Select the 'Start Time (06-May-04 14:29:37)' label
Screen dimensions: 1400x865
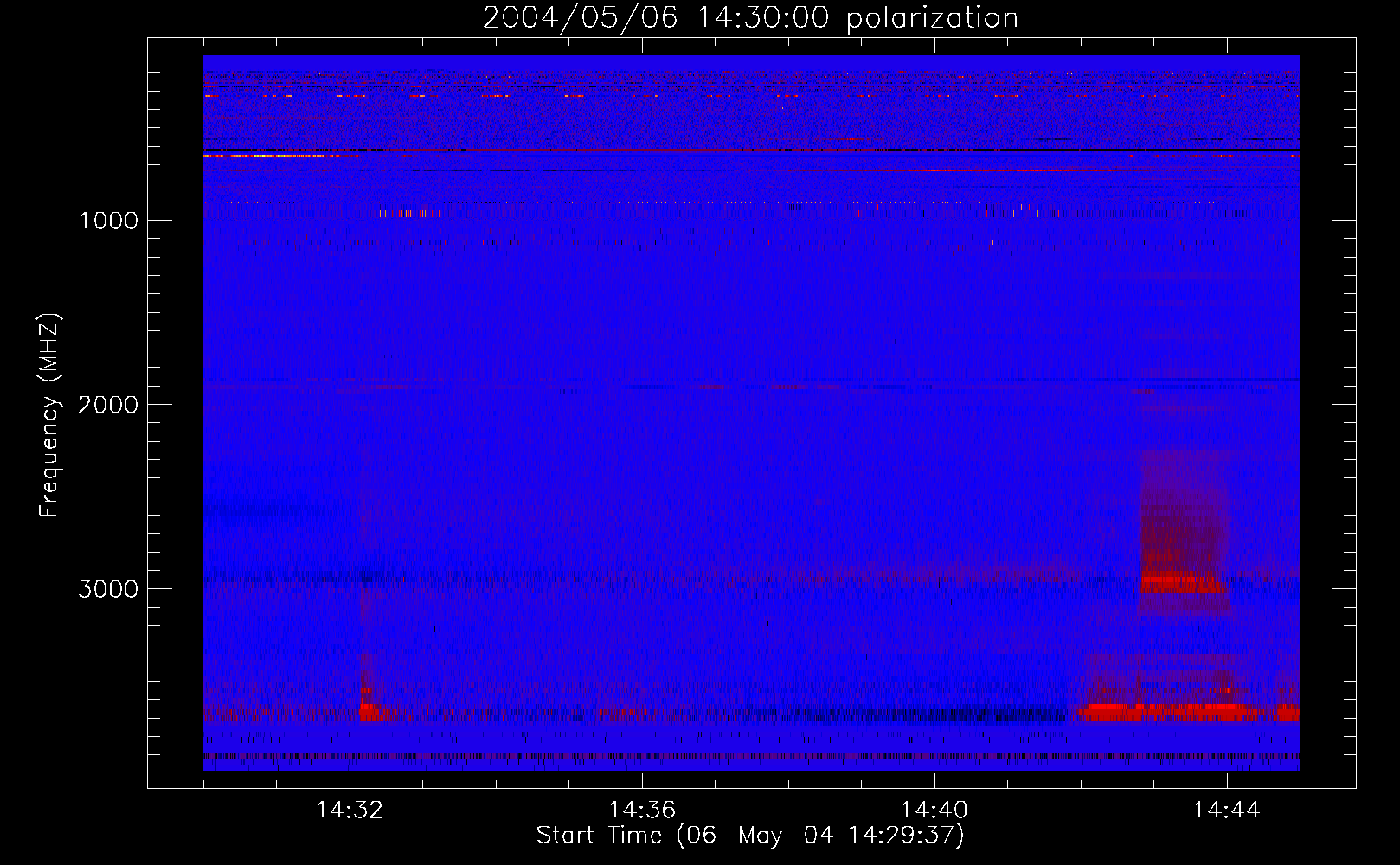[750, 836]
